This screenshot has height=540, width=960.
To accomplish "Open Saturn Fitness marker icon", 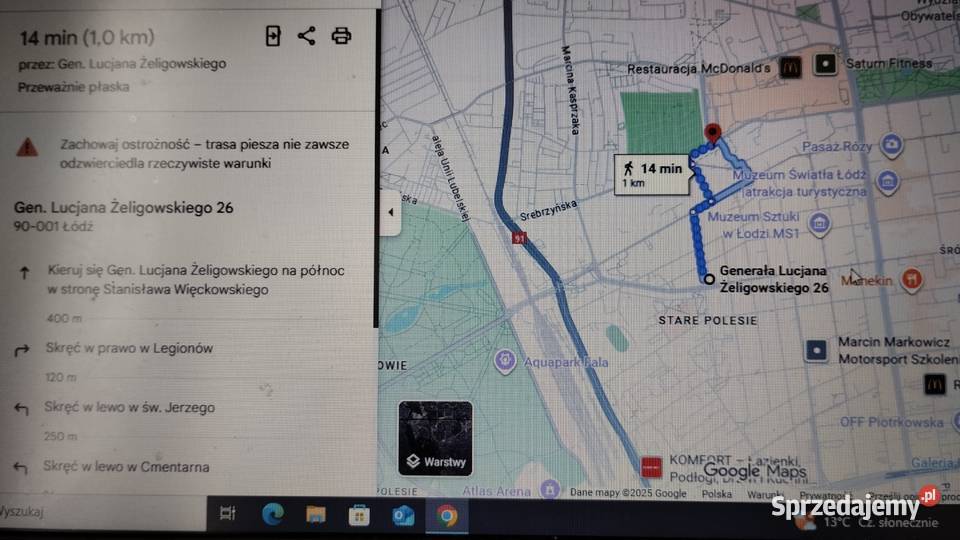I will click(825, 64).
